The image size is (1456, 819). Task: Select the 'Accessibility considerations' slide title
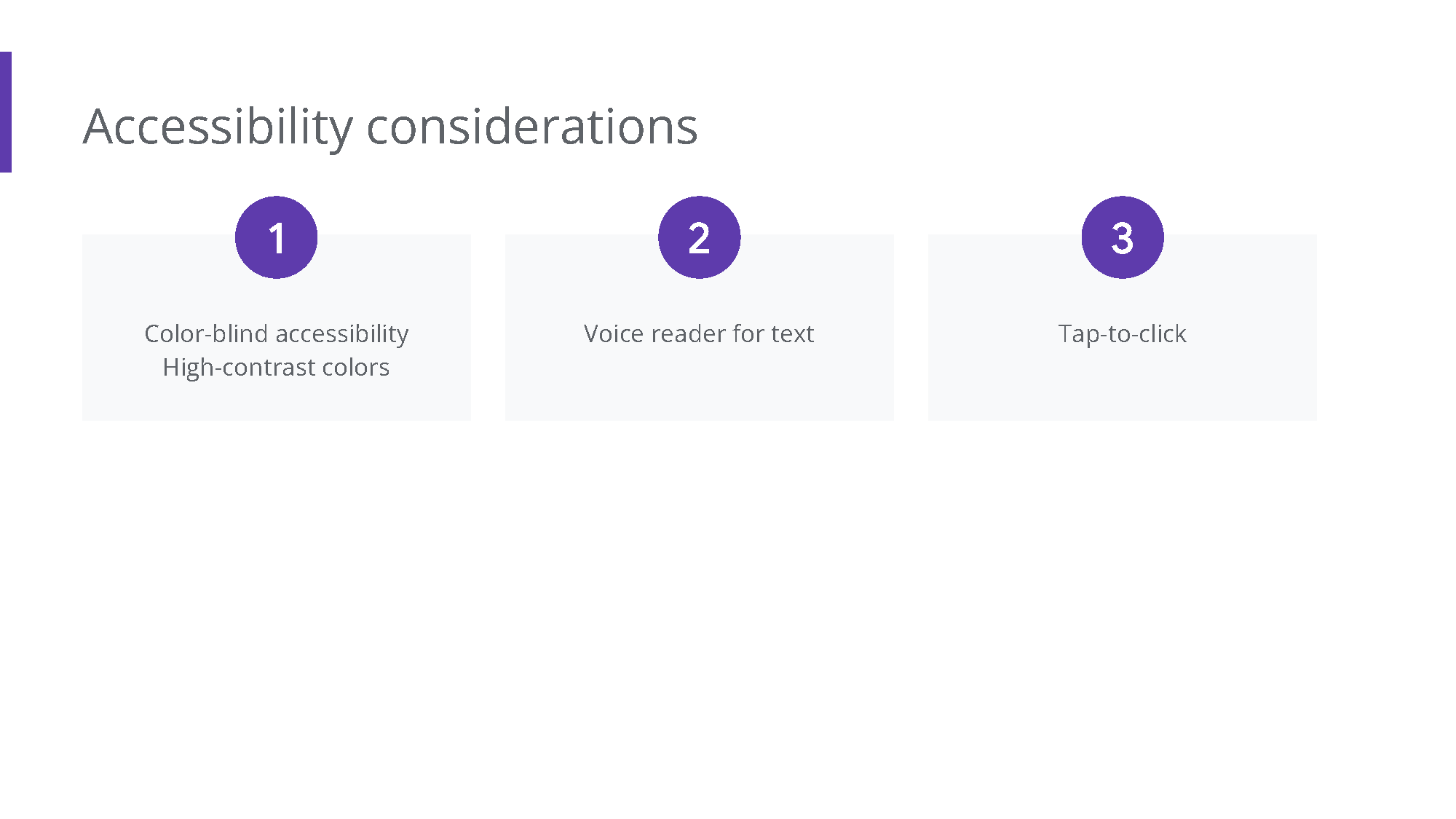pos(390,127)
